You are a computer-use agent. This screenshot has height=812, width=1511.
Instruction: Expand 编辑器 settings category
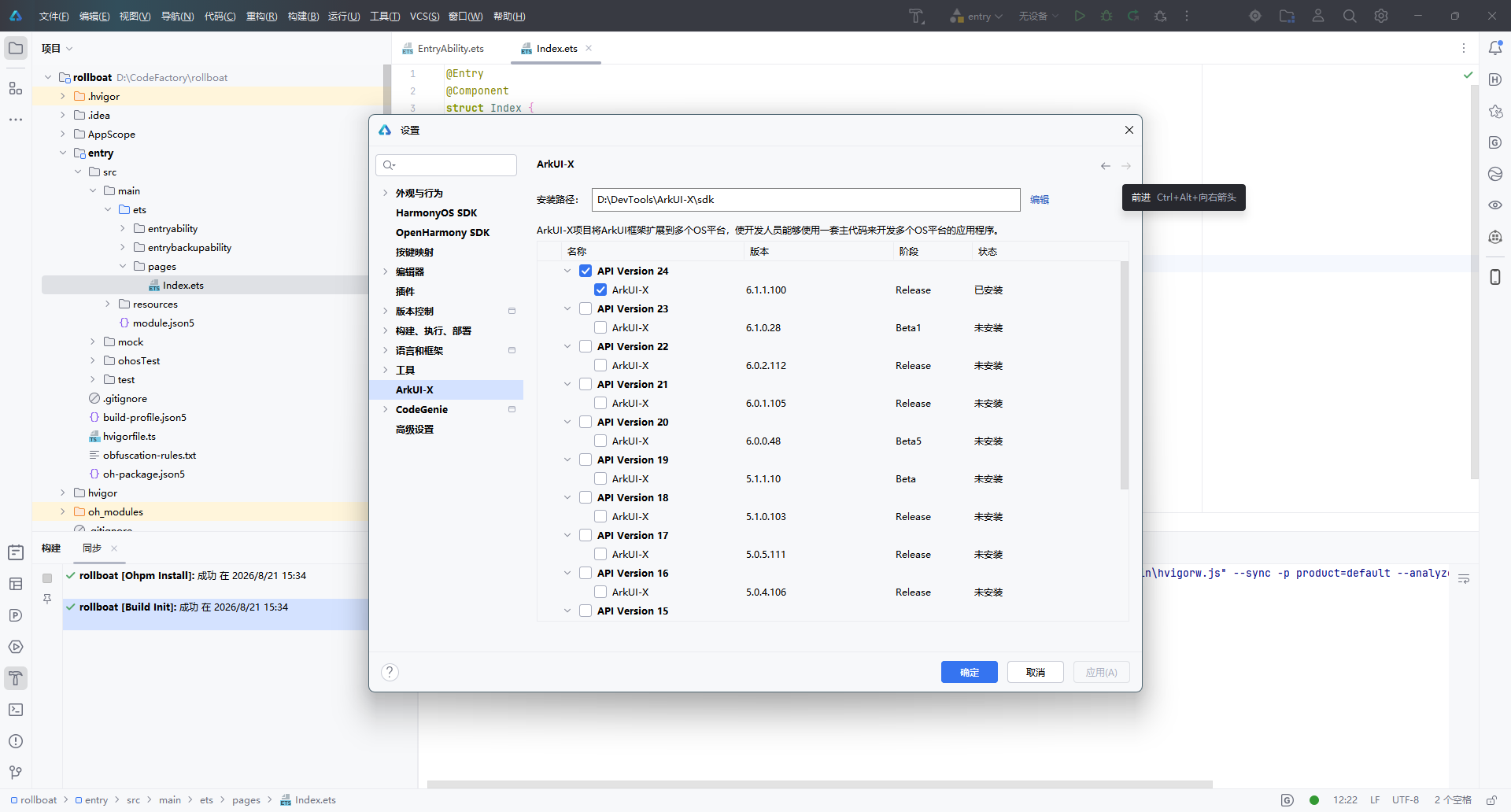pyautogui.click(x=386, y=271)
